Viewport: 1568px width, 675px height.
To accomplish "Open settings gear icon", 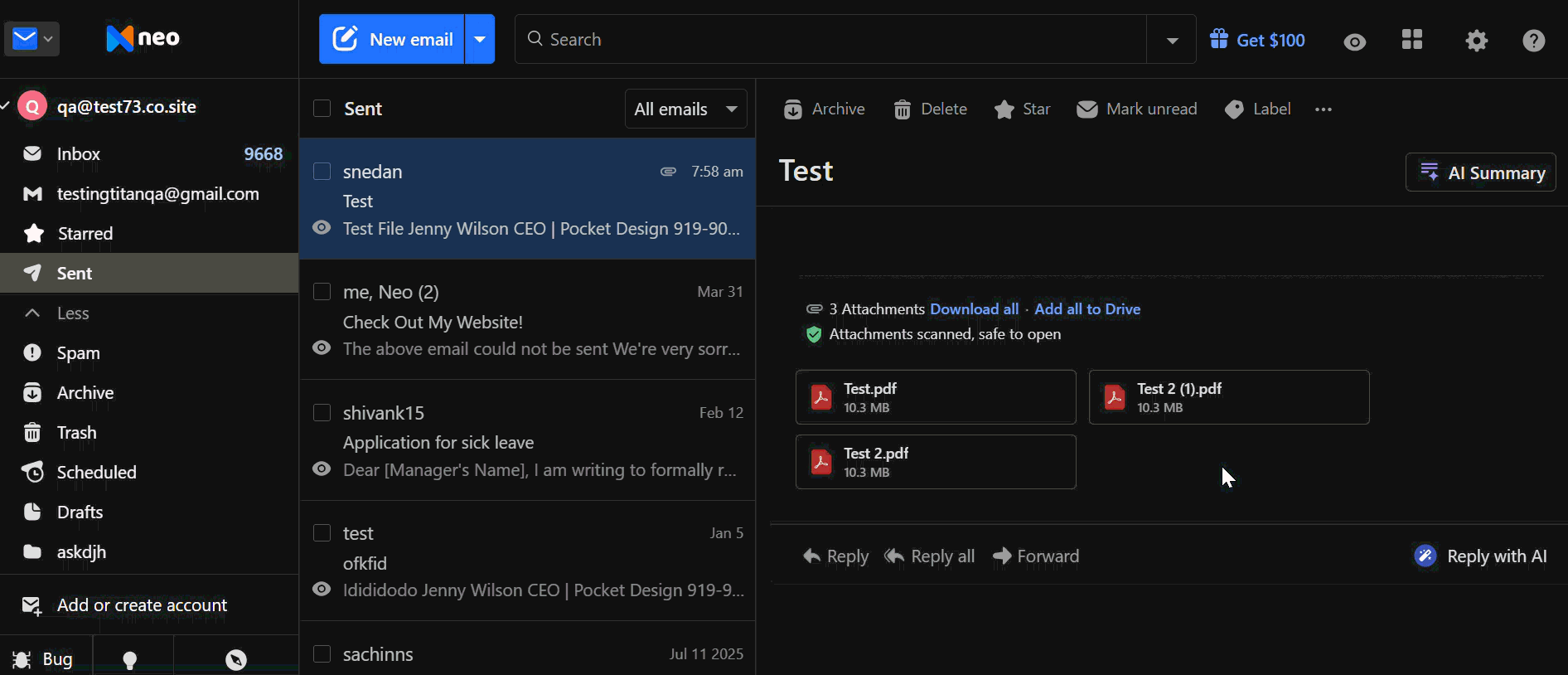I will [x=1476, y=40].
